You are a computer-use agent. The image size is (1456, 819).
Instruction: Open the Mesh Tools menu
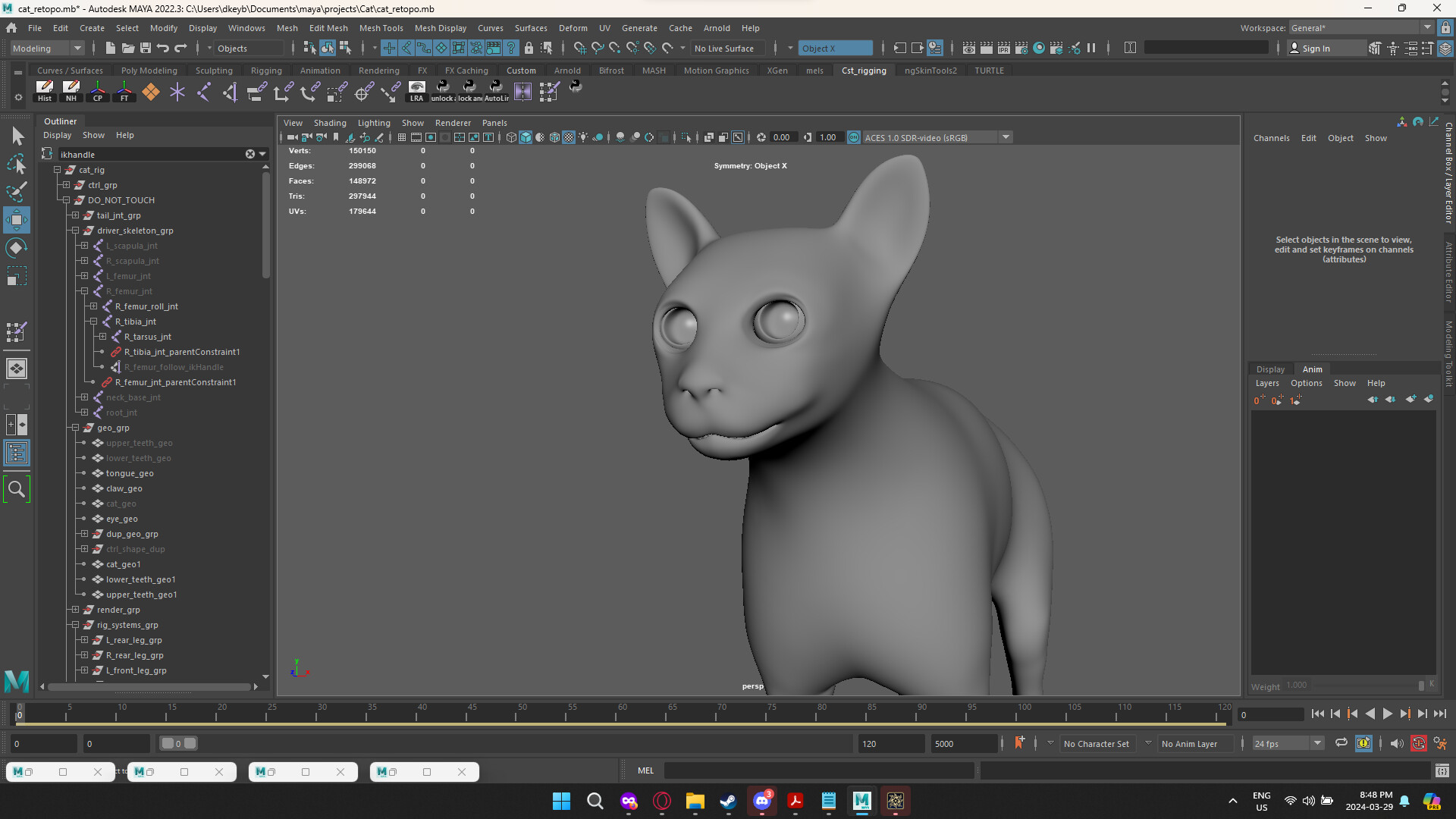381,28
